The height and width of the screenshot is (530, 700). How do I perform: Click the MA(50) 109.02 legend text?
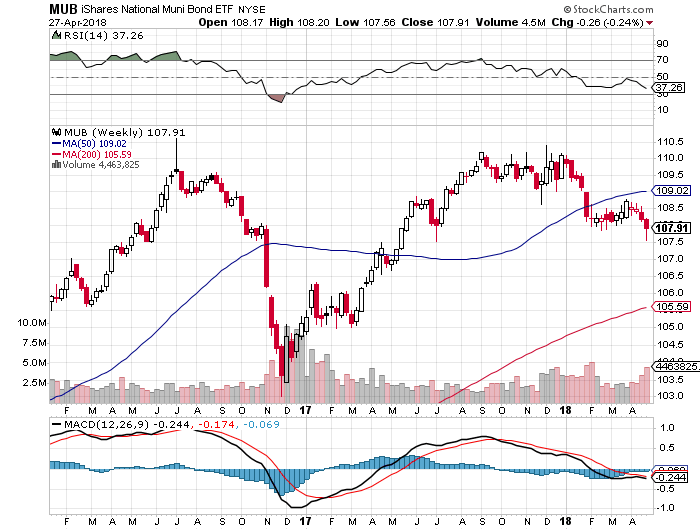(94, 144)
